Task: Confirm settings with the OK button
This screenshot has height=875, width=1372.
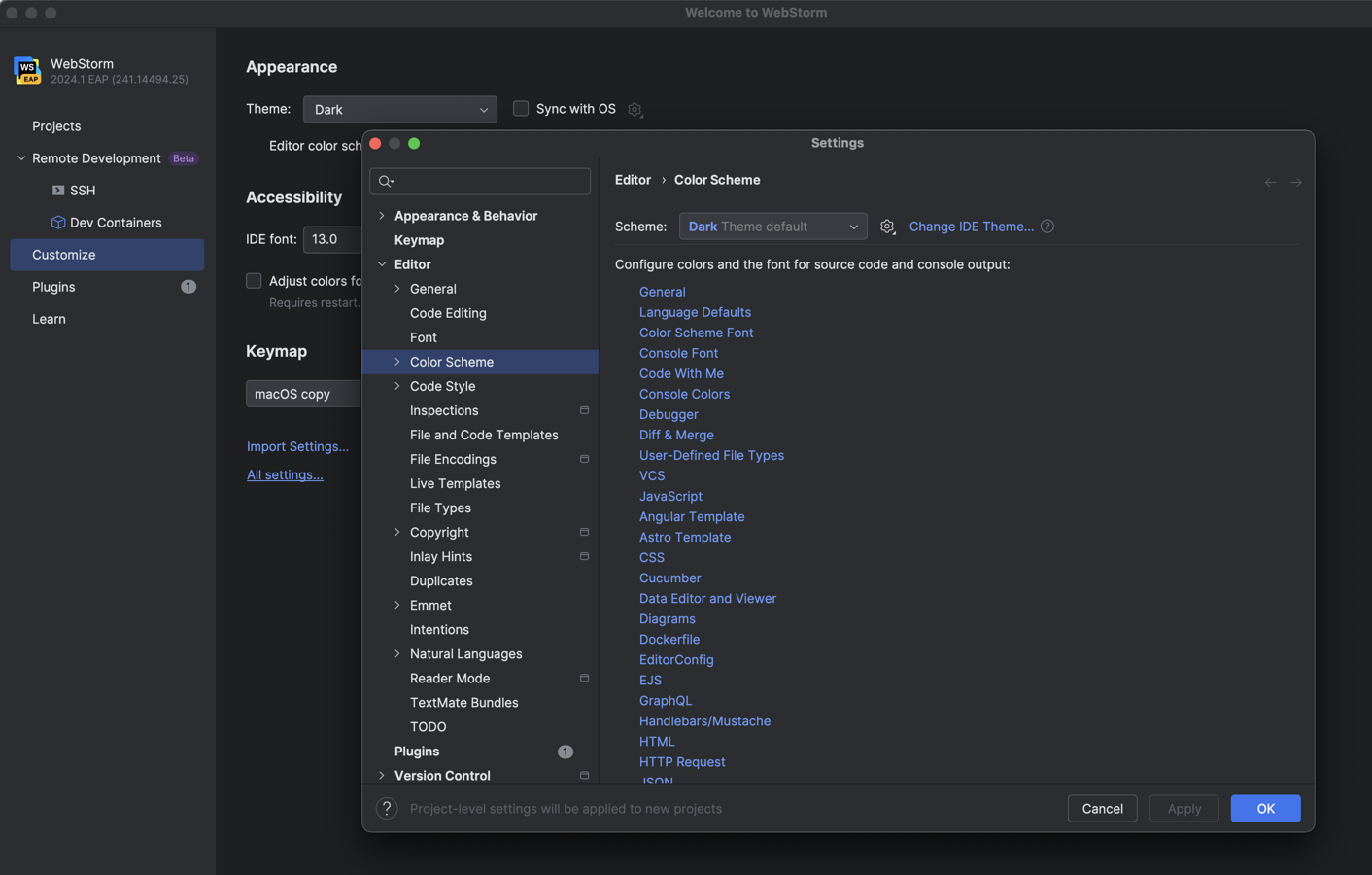Action: (x=1265, y=808)
